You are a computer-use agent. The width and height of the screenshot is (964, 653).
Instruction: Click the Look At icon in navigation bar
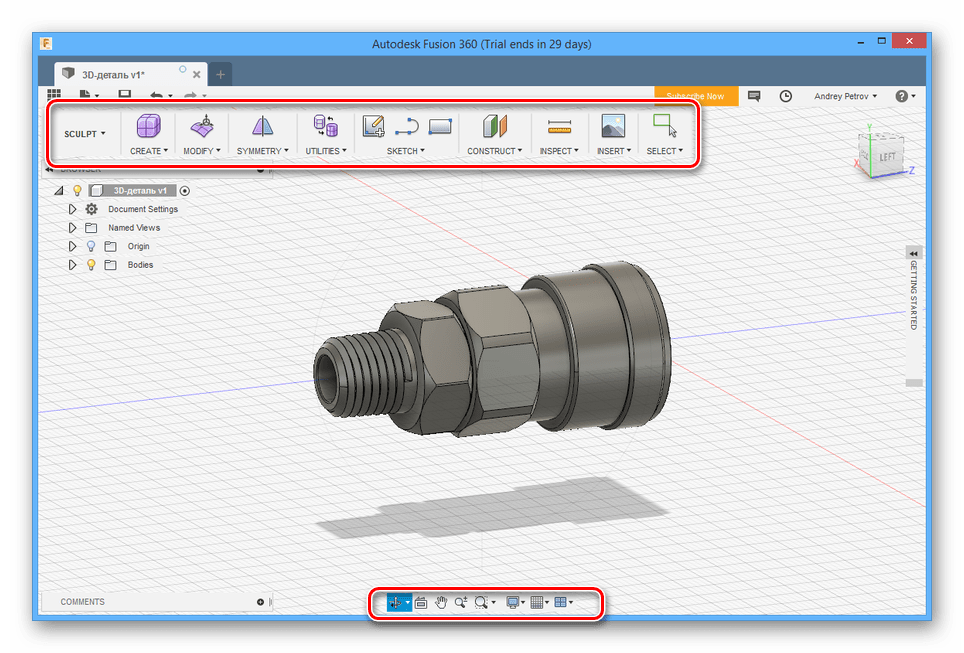coord(421,602)
